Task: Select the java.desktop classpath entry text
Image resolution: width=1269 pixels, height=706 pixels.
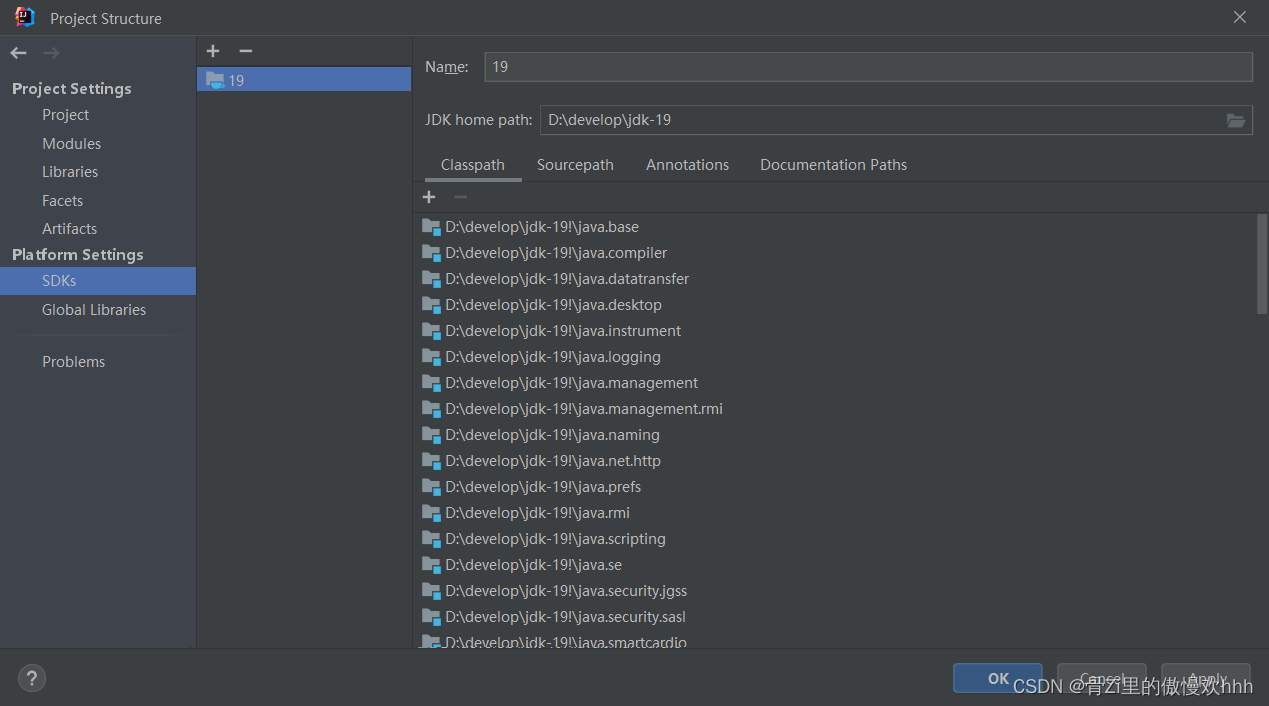Action: tap(553, 305)
